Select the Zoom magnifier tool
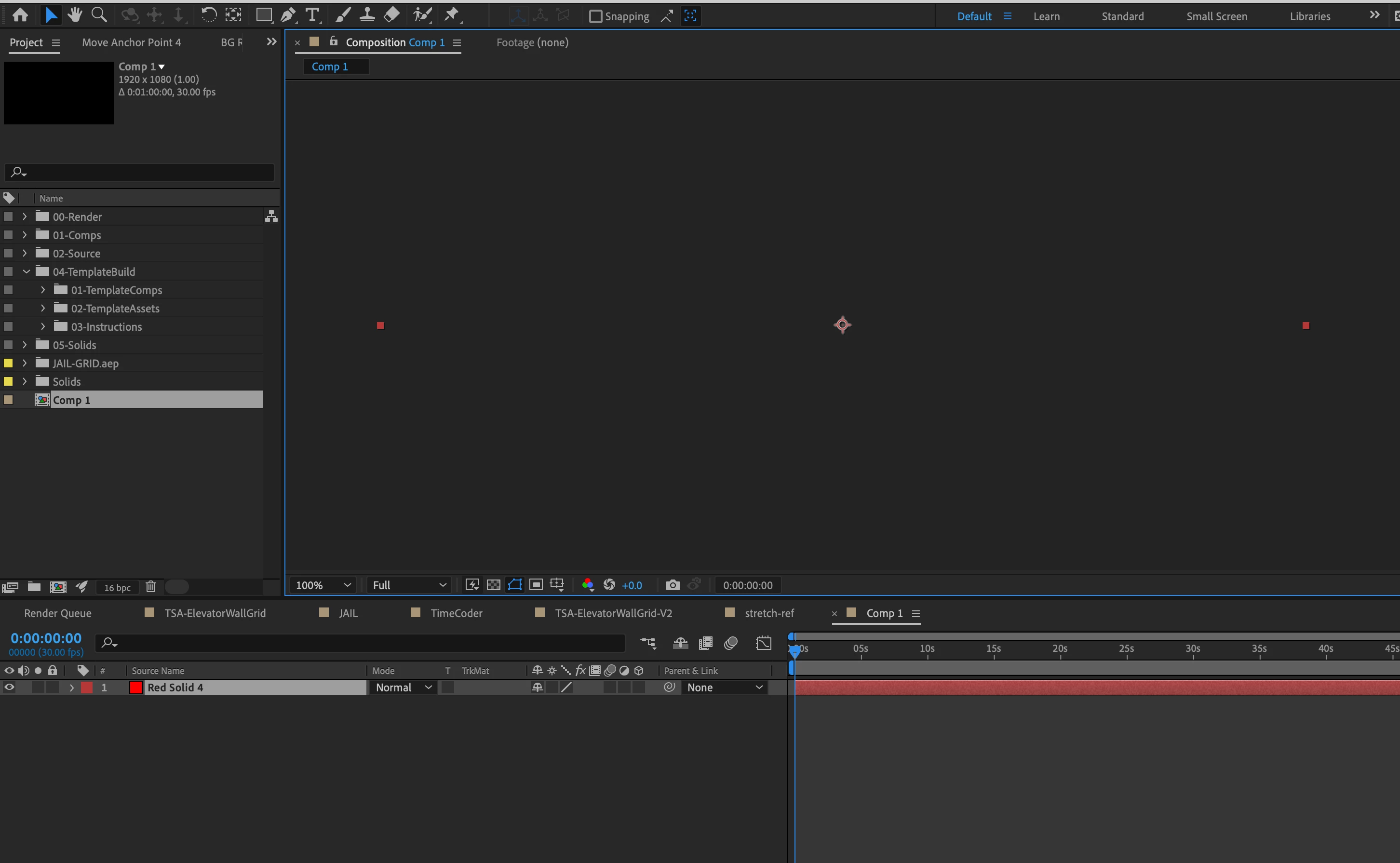The width and height of the screenshot is (1400, 863). 99,15
